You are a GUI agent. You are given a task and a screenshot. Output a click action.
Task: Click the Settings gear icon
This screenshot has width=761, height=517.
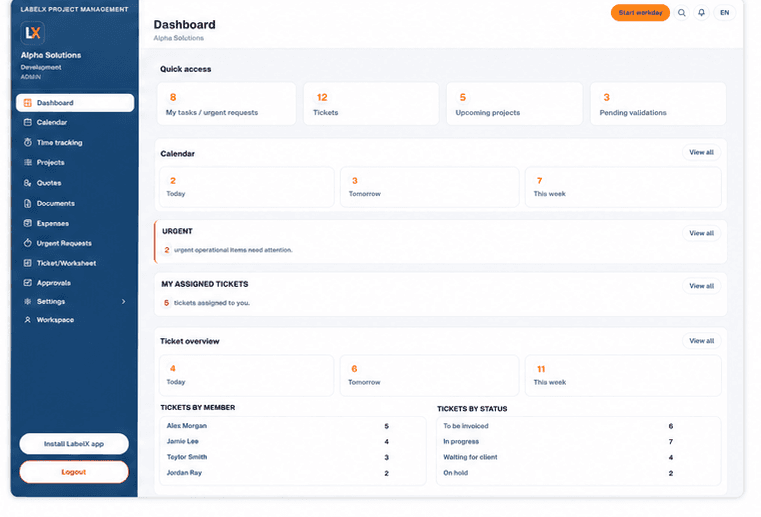[x=28, y=301]
